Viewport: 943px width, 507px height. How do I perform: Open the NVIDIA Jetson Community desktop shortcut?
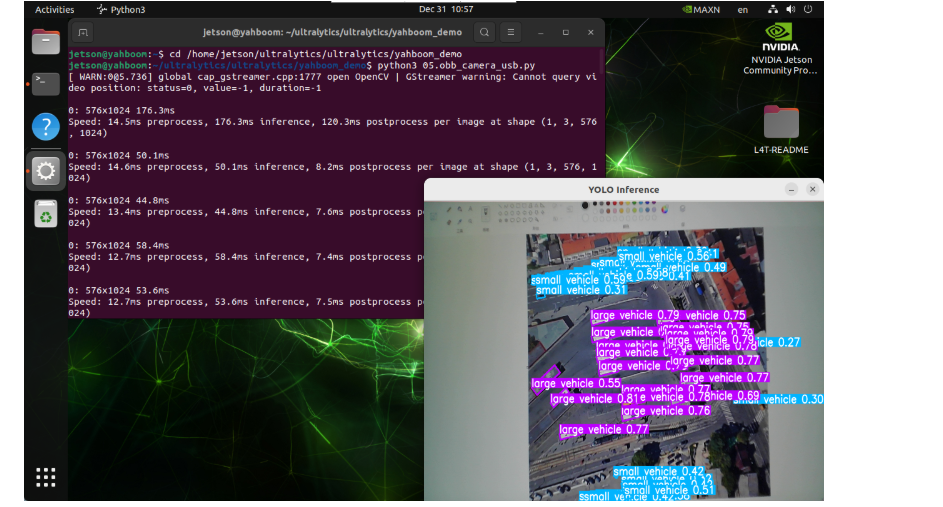(x=781, y=49)
